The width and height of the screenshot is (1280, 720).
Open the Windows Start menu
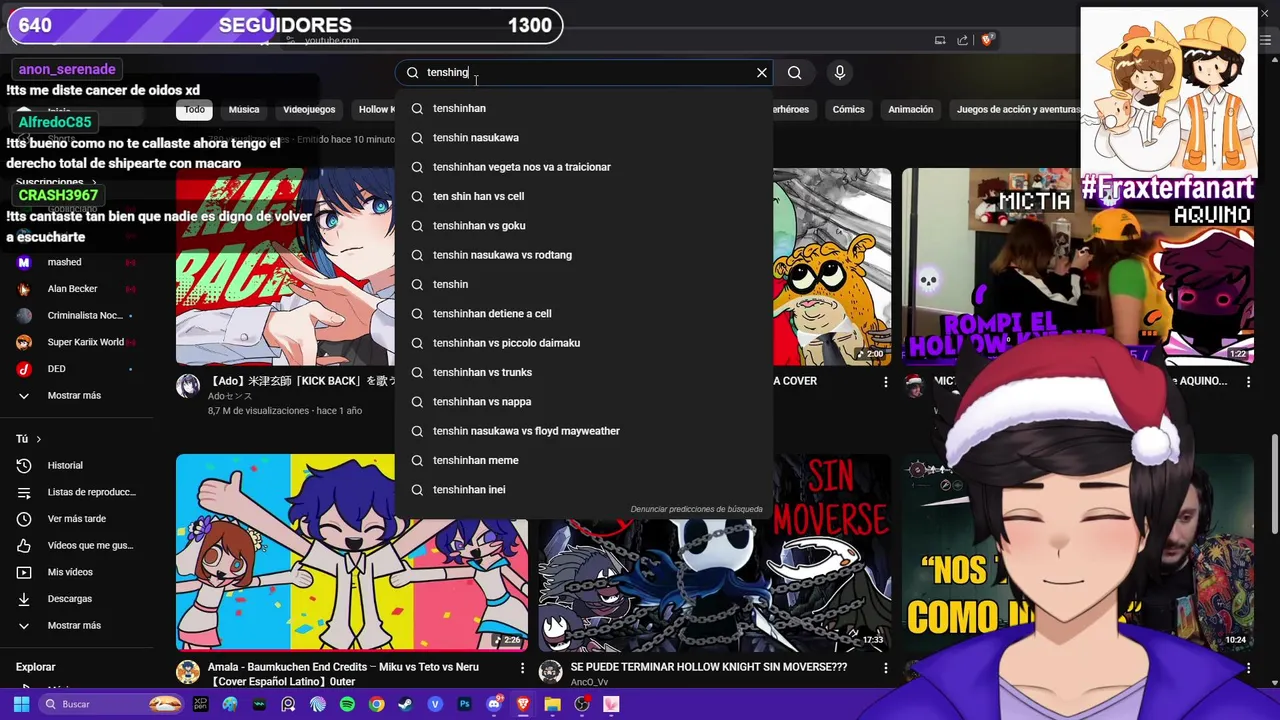21,704
